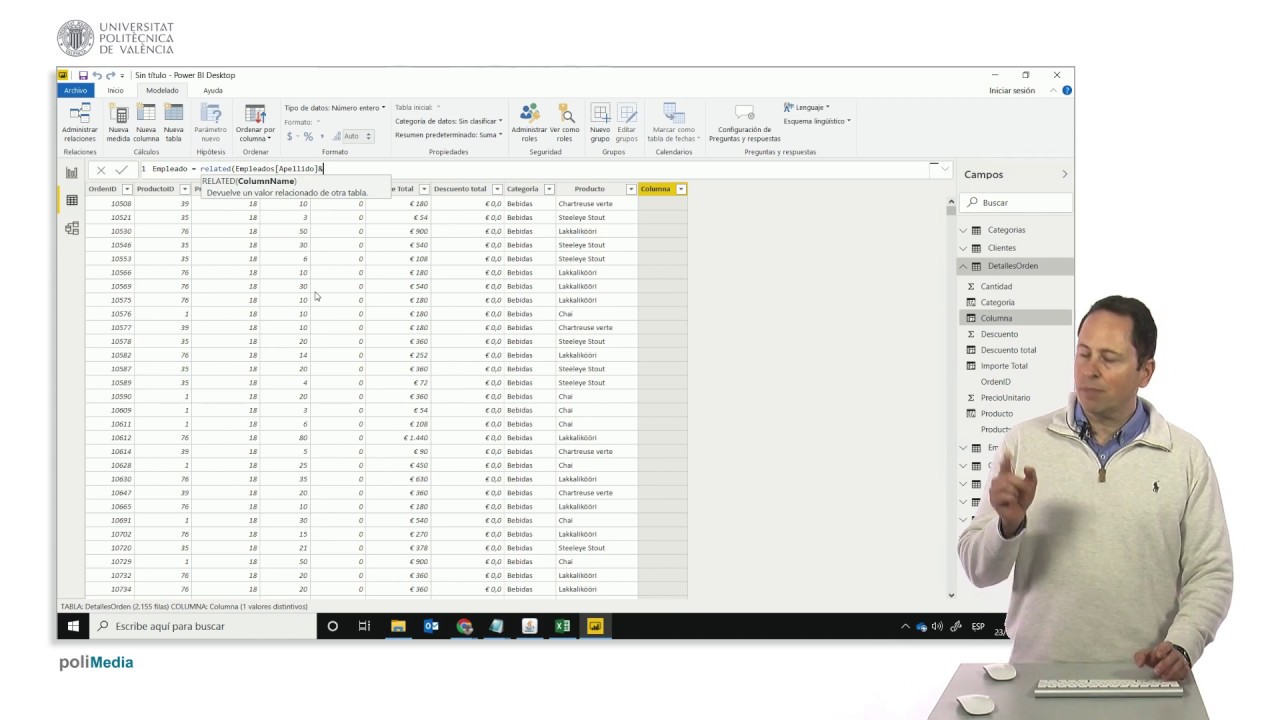Confirm the formula with checkmark
The image size is (1280, 720).
(121, 170)
